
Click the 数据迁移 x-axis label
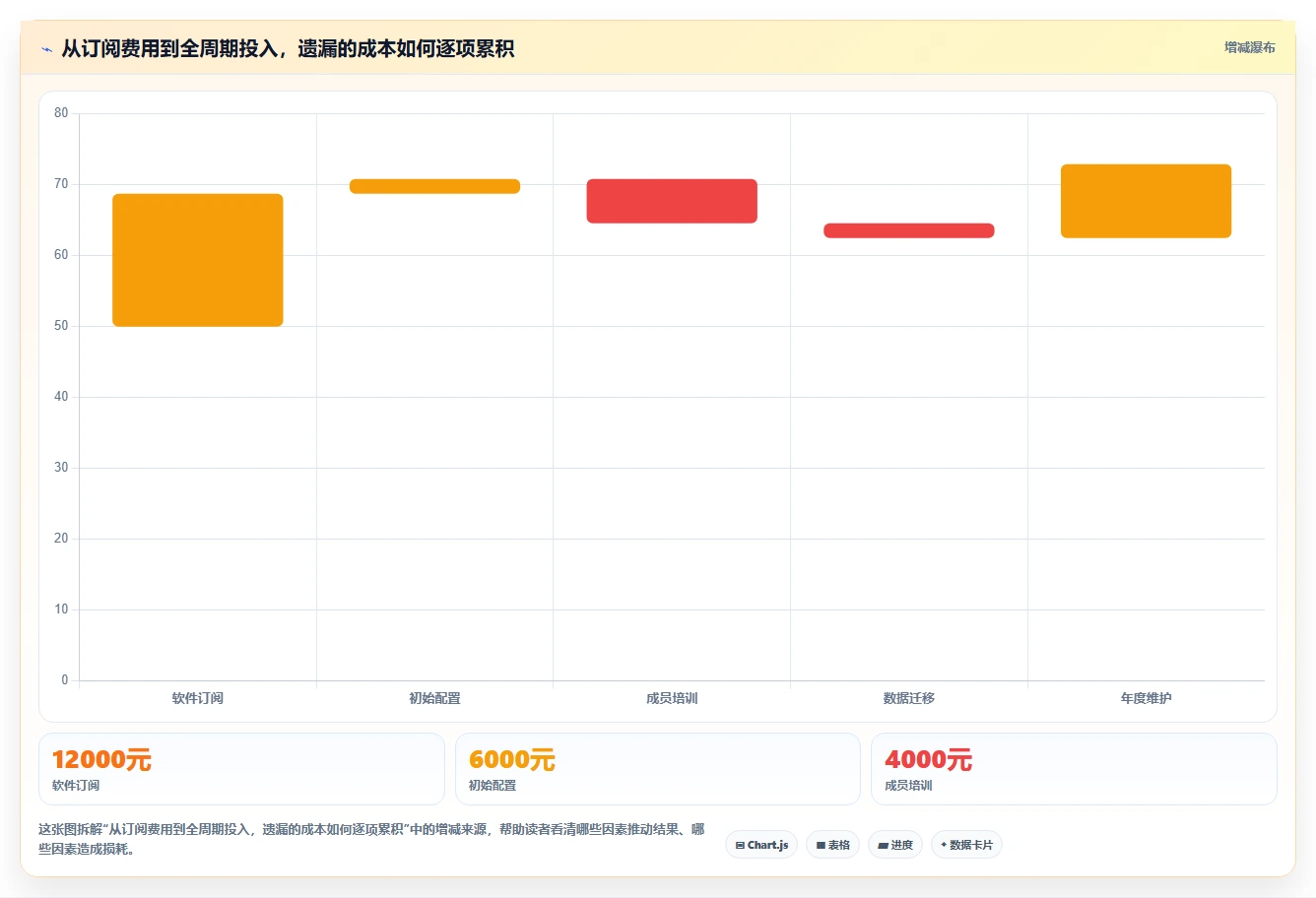(909, 698)
